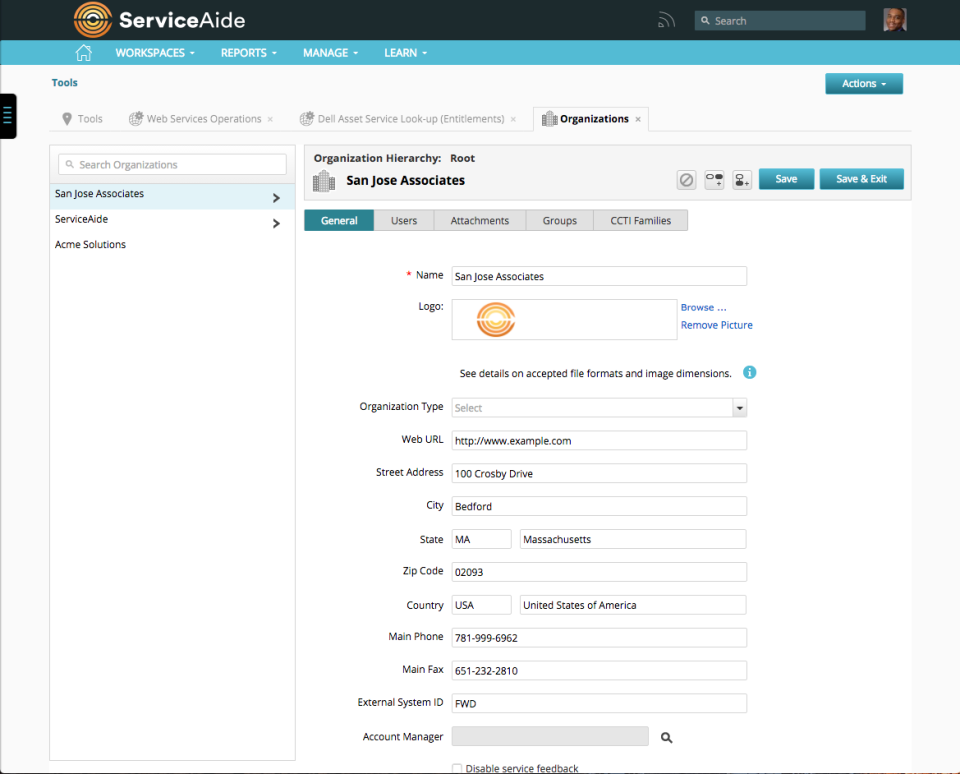The image size is (960, 774).
Task: Close the Organizations tab
Action: 638,119
